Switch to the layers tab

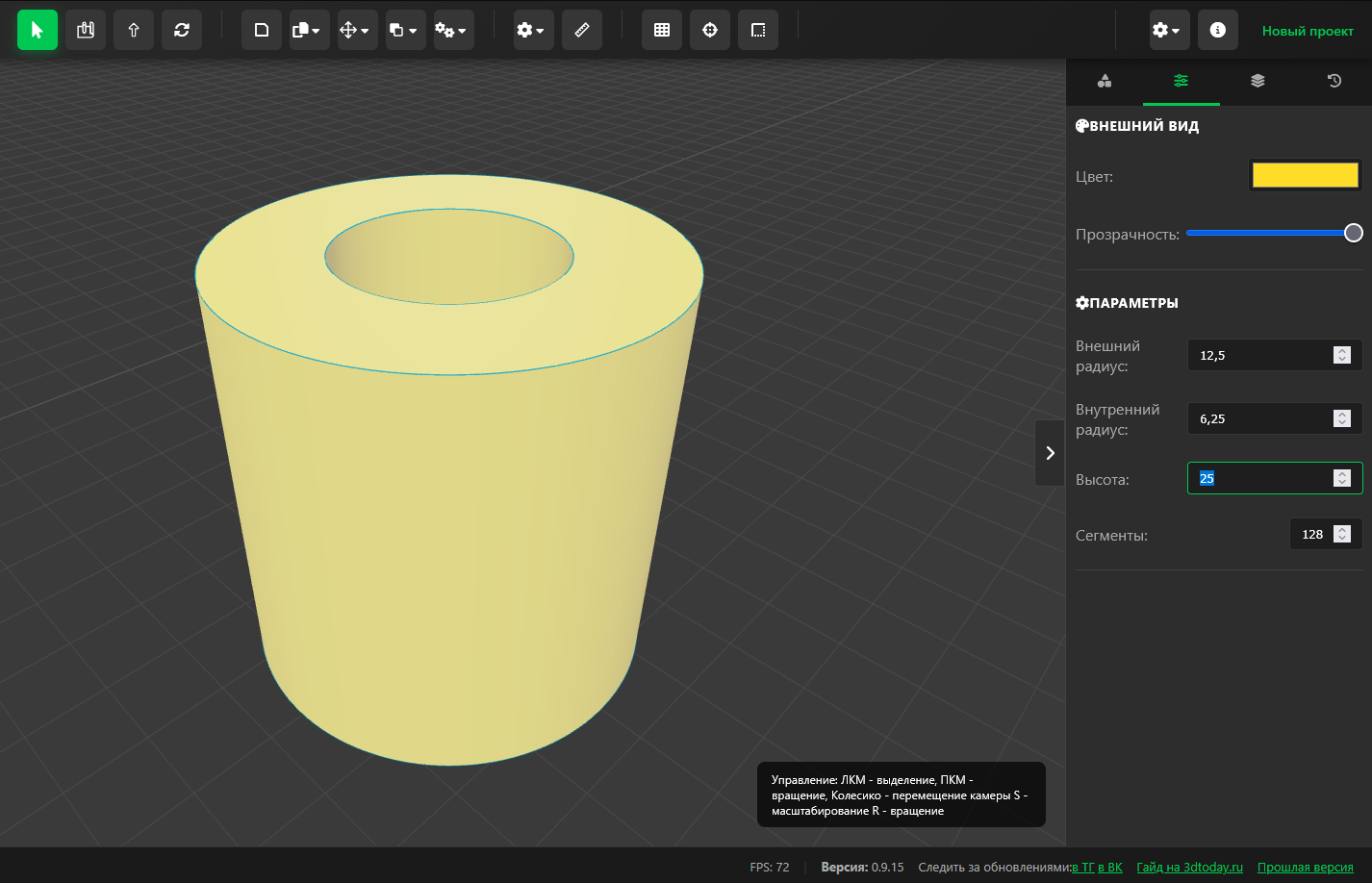pyautogui.click(x=1258, y=81)
